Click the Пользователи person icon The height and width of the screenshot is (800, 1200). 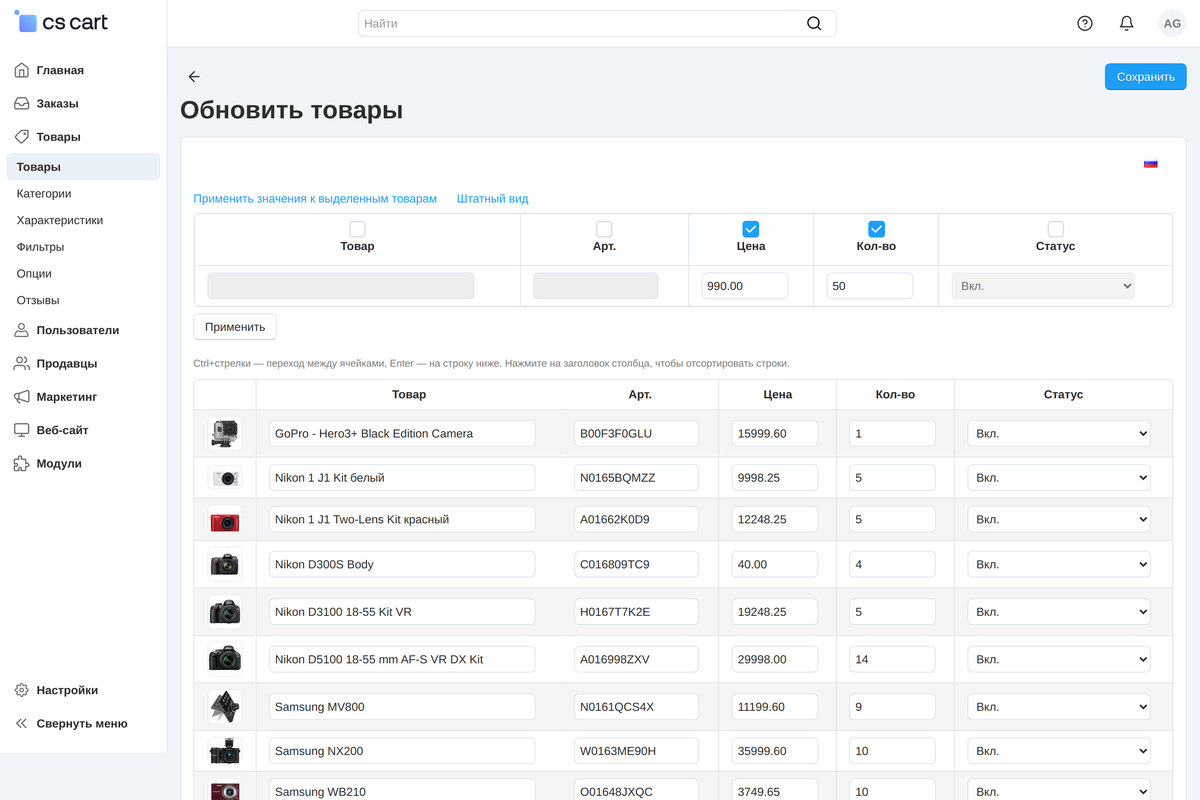click(22, 331)
